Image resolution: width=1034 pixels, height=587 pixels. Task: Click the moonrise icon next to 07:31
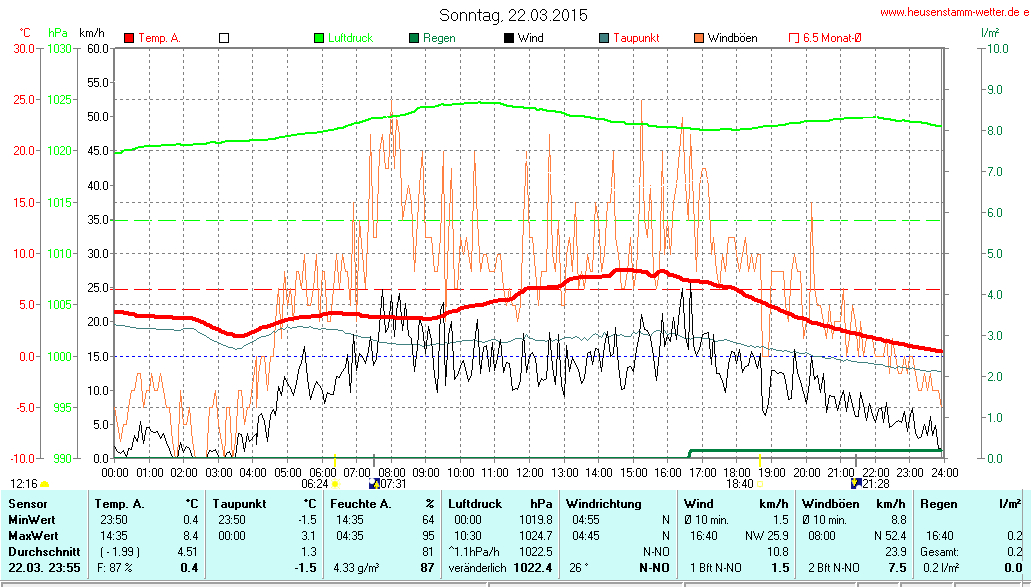coord(375,483)
